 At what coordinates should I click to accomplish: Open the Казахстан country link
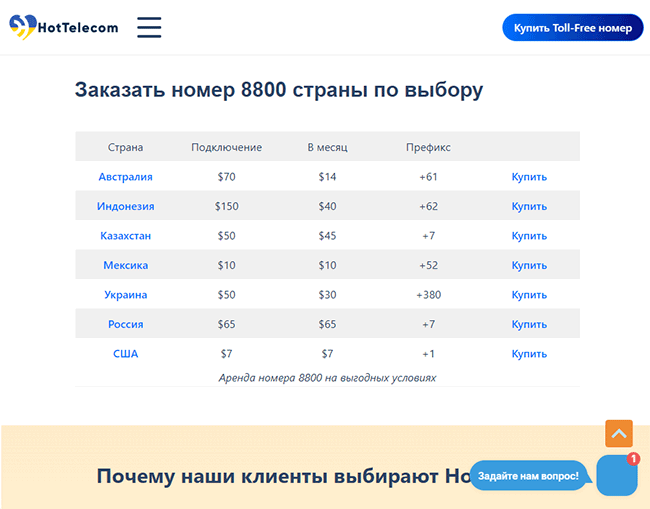coord(125,236)
